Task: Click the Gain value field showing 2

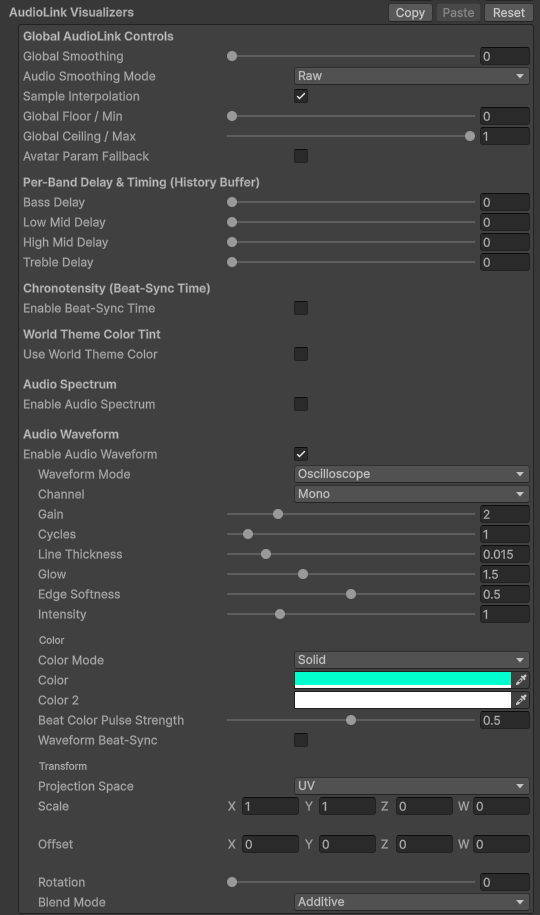Action: click(505, 514)
